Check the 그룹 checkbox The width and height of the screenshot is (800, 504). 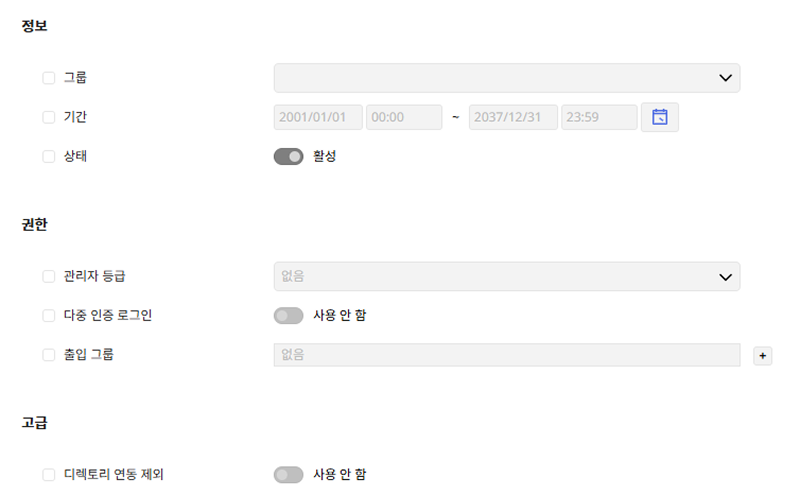coord(49,78)
